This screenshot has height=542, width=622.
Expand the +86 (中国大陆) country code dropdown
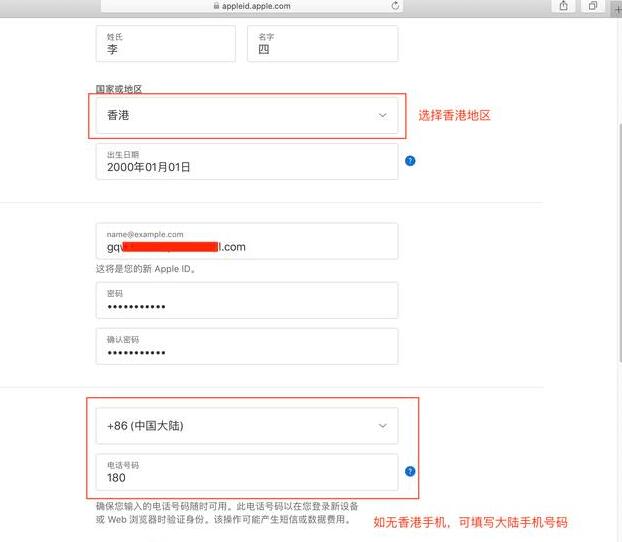pyautogui.click(x=247, y=426)
